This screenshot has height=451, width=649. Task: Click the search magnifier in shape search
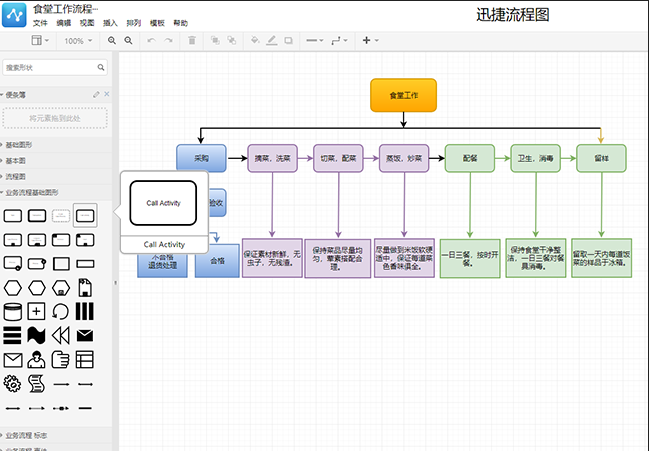click(101, 67)
